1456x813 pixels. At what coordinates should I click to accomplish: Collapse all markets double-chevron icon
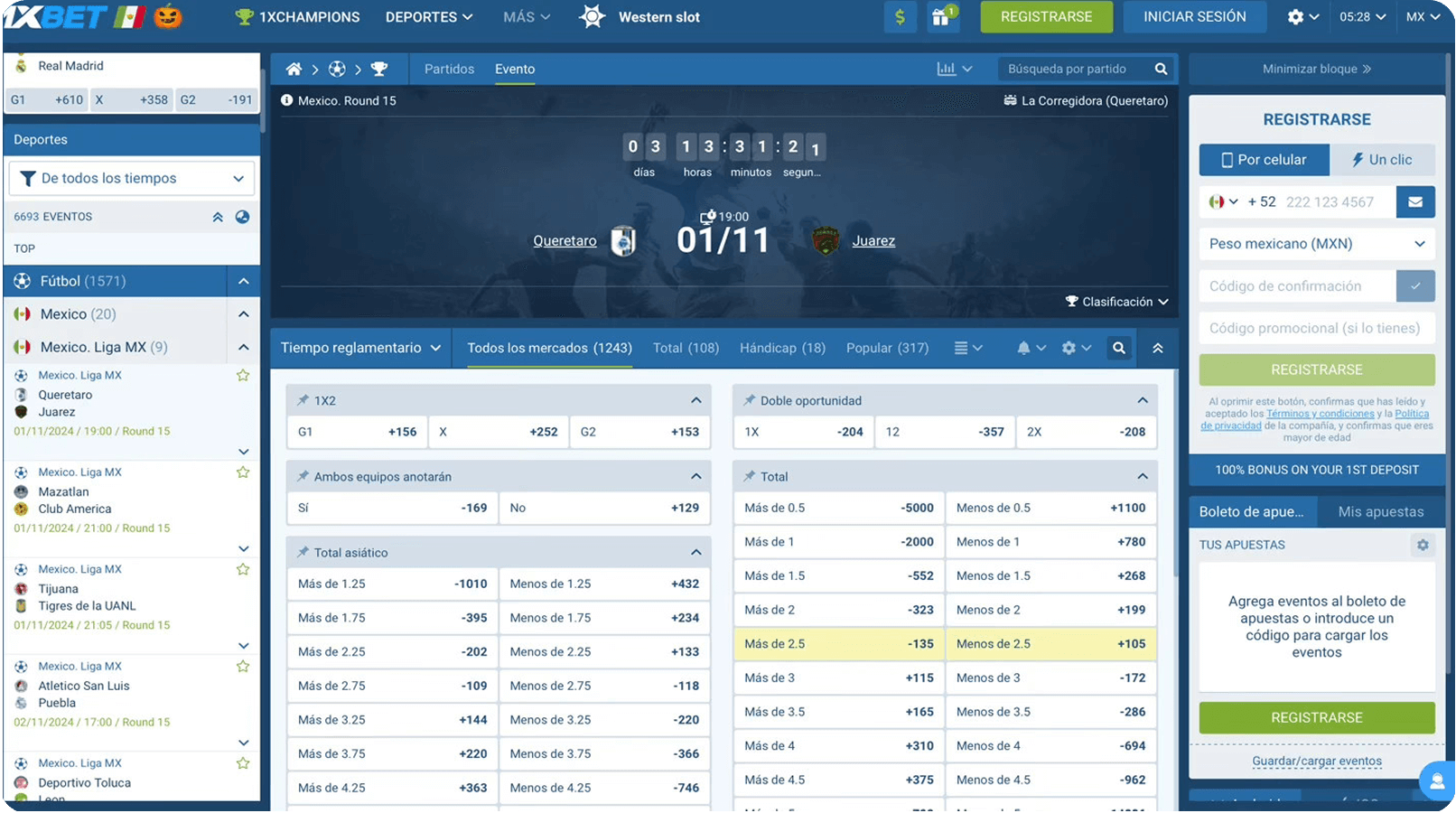tap(1158, 348)
